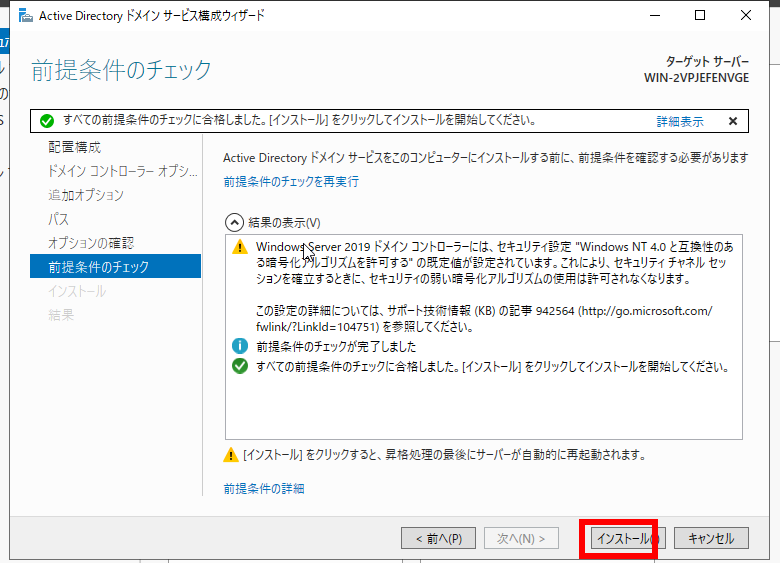The image size is (780, 563).
Task: Click the disabled 次へ(N) button
Action: [x=521, y=538]
